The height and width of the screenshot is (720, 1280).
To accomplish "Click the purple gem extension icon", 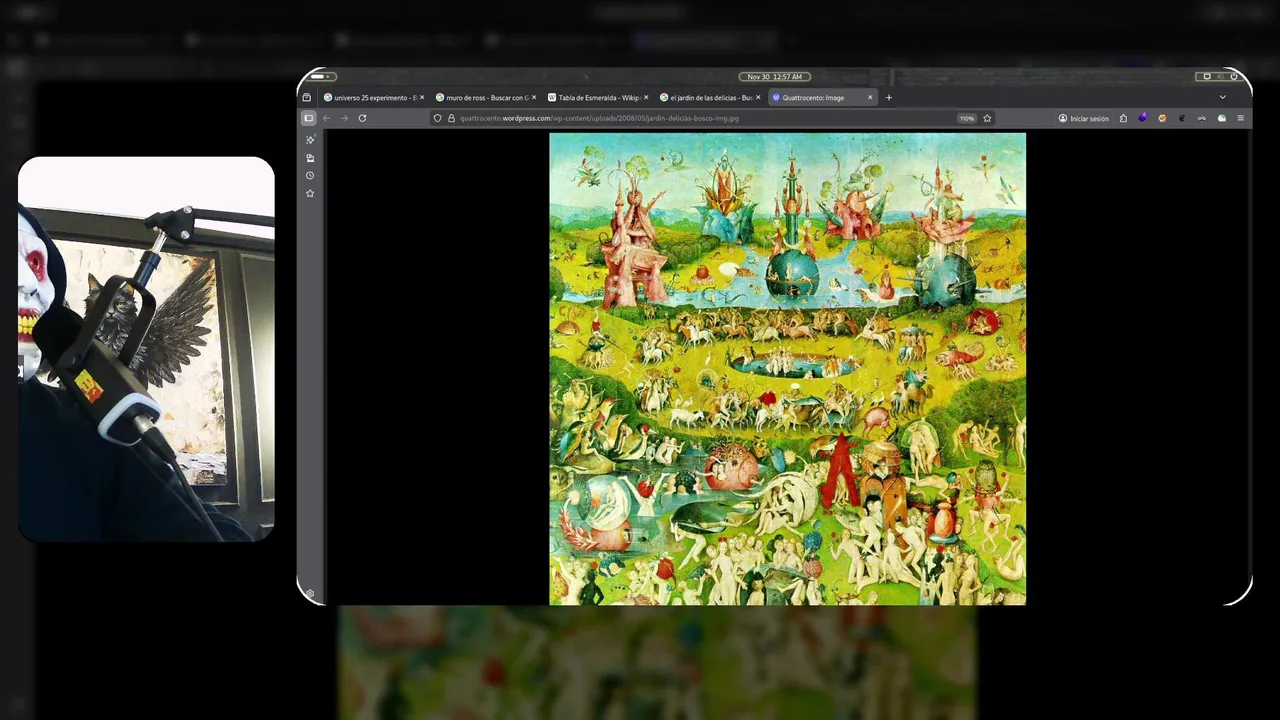I will [x=1143, y=118].
